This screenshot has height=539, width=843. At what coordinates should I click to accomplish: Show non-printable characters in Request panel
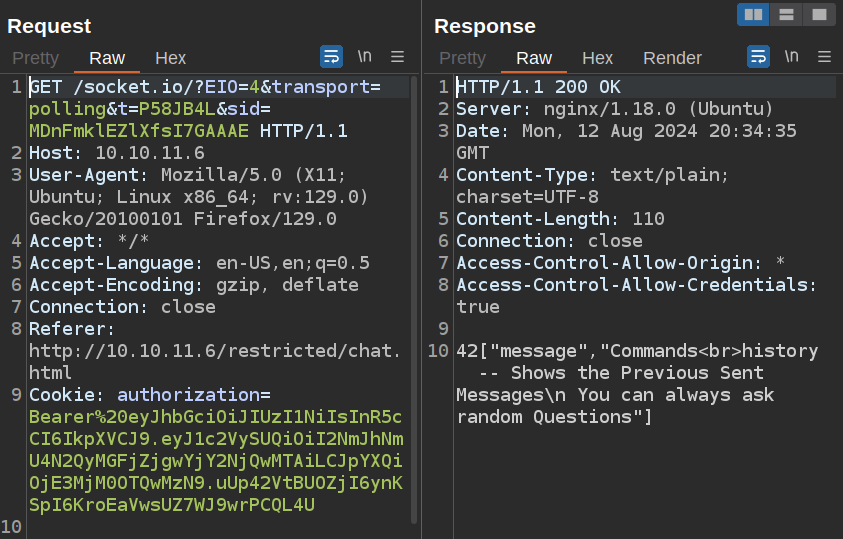coord(365,56)
